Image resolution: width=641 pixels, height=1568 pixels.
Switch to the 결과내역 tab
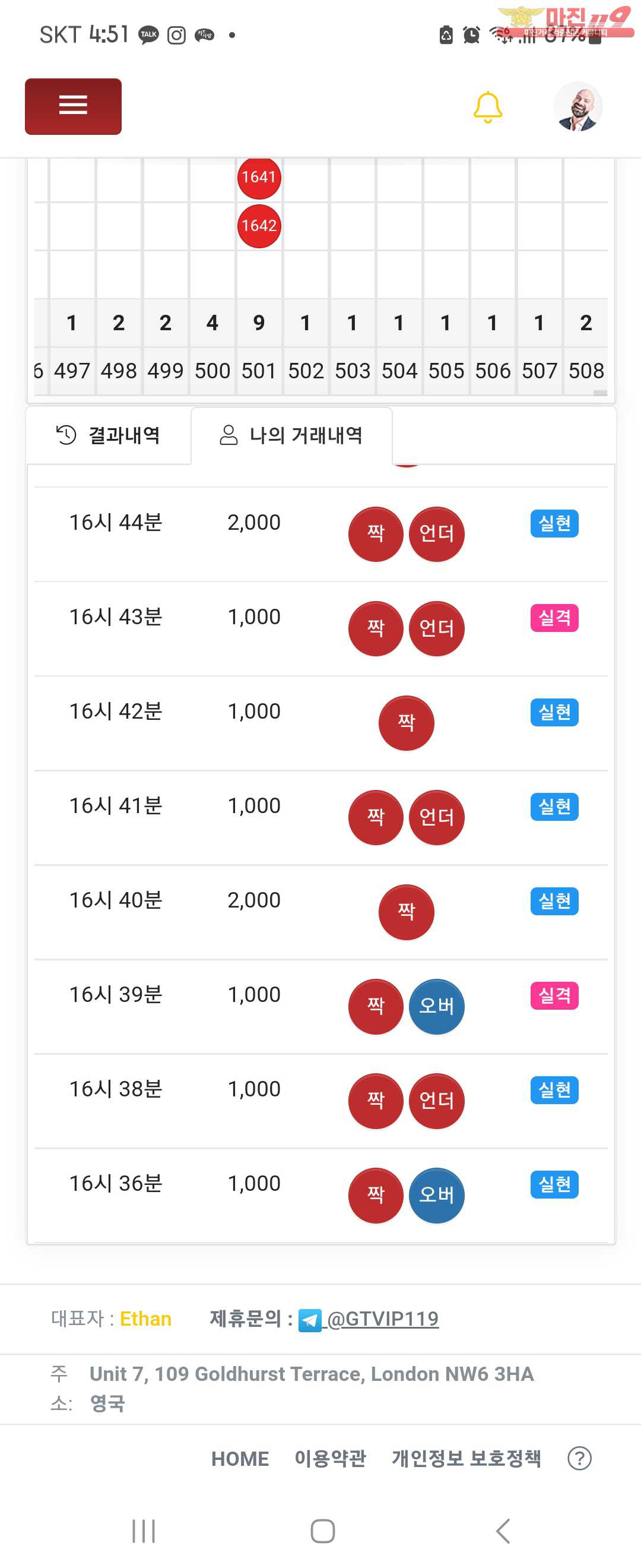coord(108,435)
